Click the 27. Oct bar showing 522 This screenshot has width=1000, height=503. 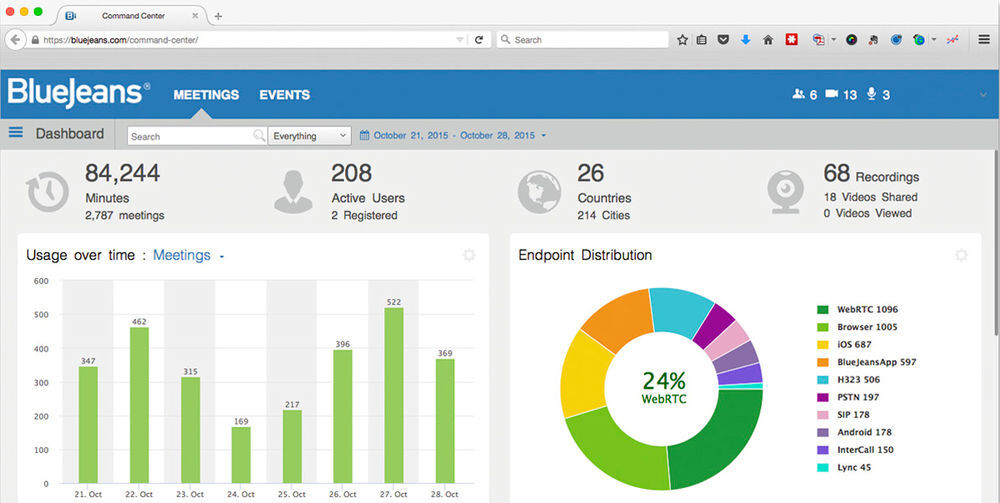click(393, 395)
